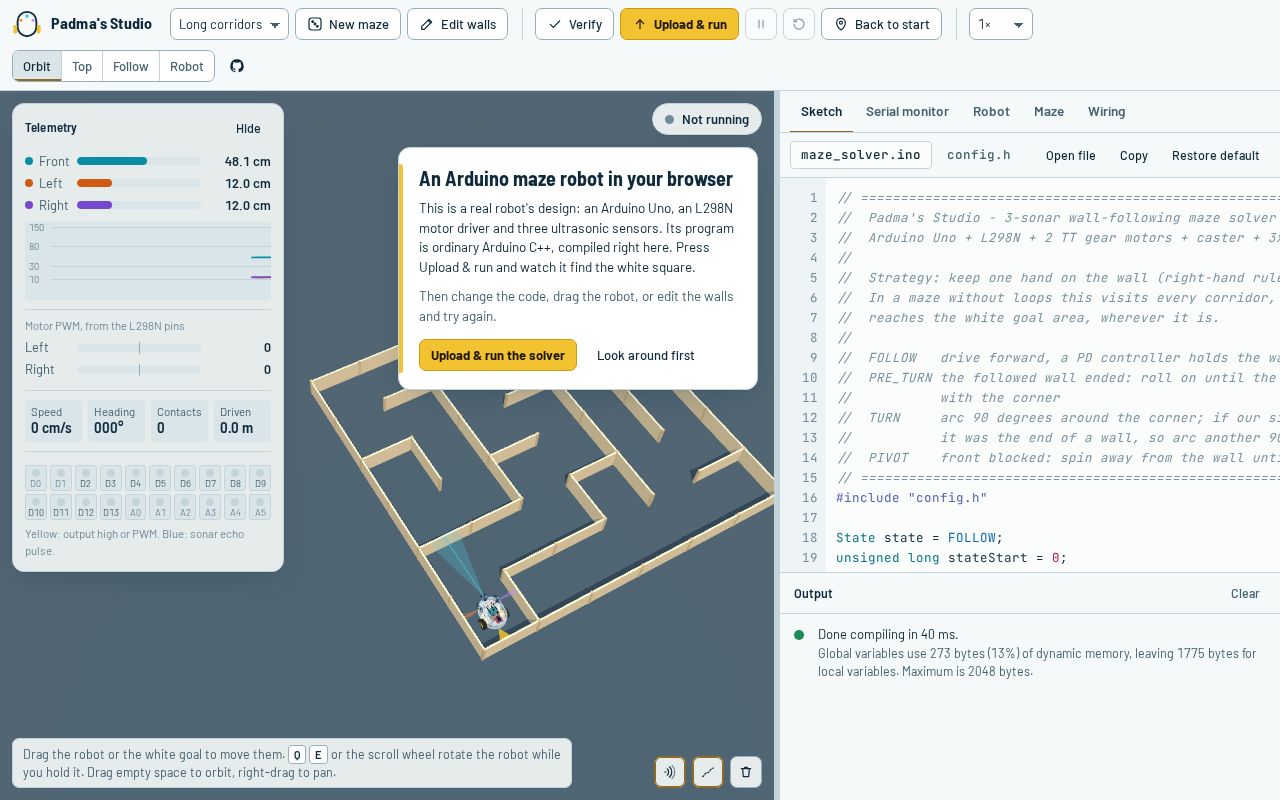This screenshot has height=800, width=1280.
Task: Click the New maze button
Action: click(x=348, y=24)
